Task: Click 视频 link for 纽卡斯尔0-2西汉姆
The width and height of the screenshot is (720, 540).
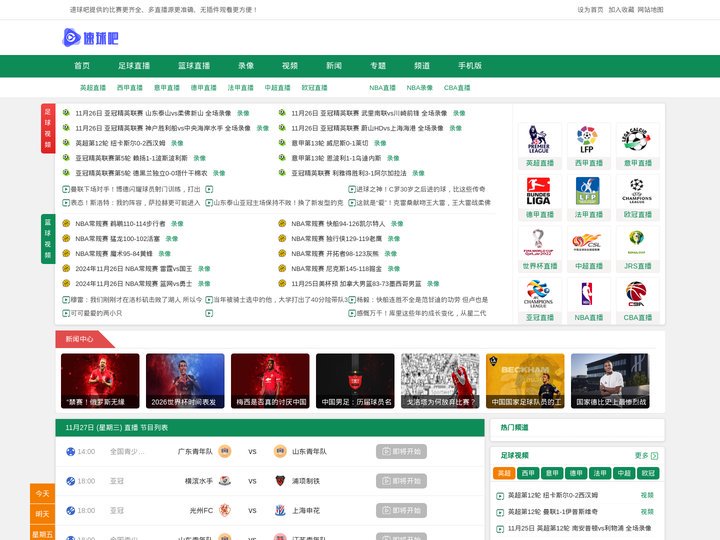Action: coord(647,495)
